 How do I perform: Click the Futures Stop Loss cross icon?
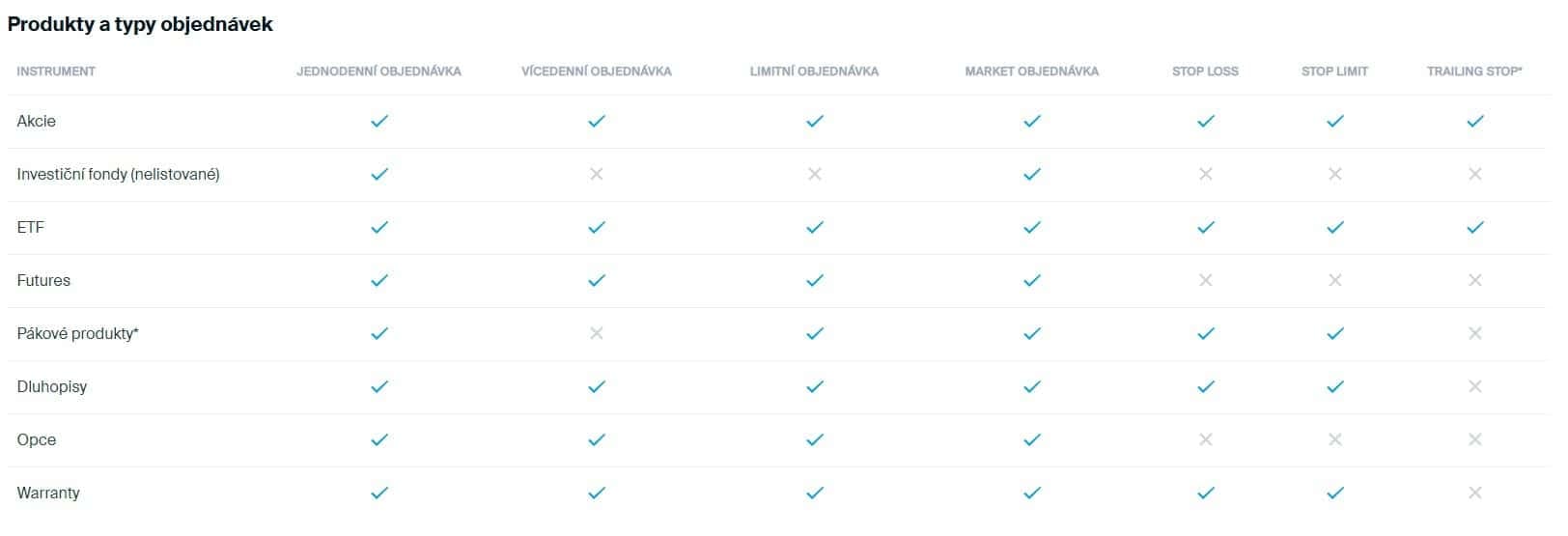pyautogui.click(x=1205, y=280)
